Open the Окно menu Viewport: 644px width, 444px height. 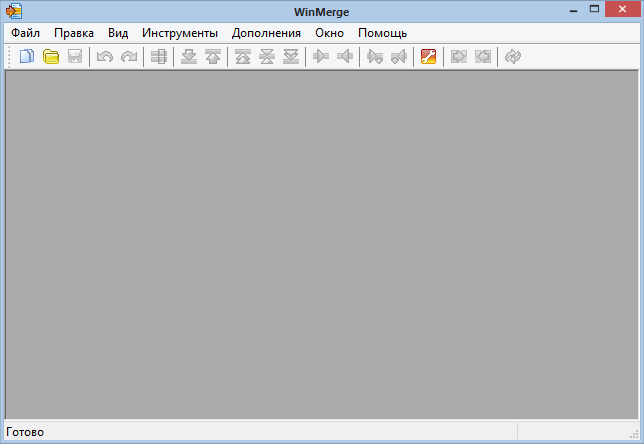pyautogui.click(x=329, y=33)
